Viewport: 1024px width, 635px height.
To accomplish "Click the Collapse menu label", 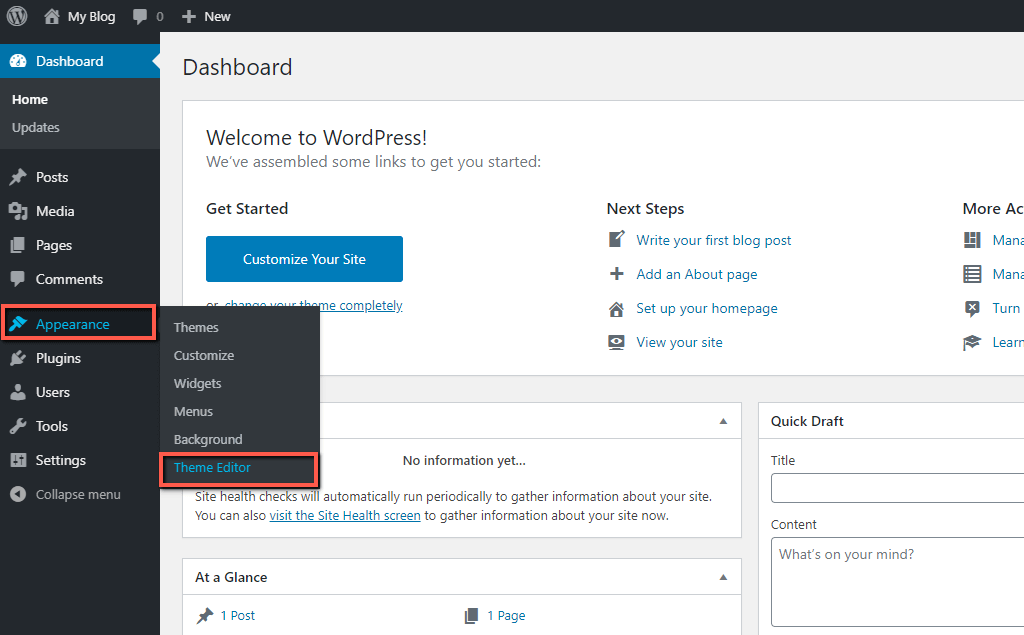I will 78,495.
